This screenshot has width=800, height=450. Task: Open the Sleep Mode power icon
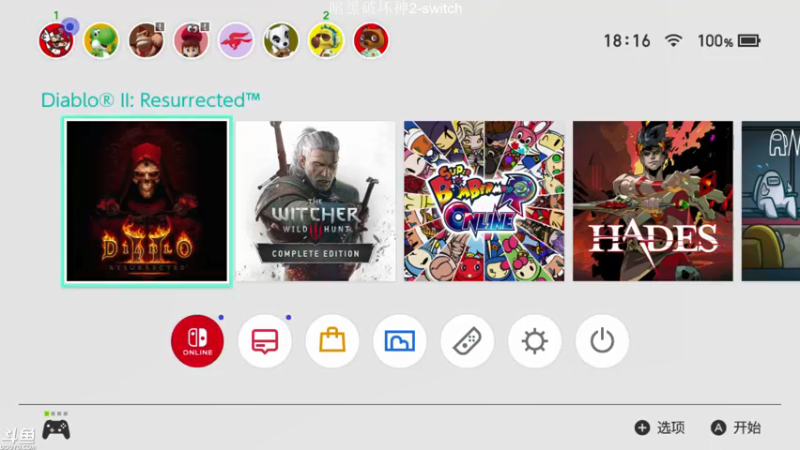(602, 341)
